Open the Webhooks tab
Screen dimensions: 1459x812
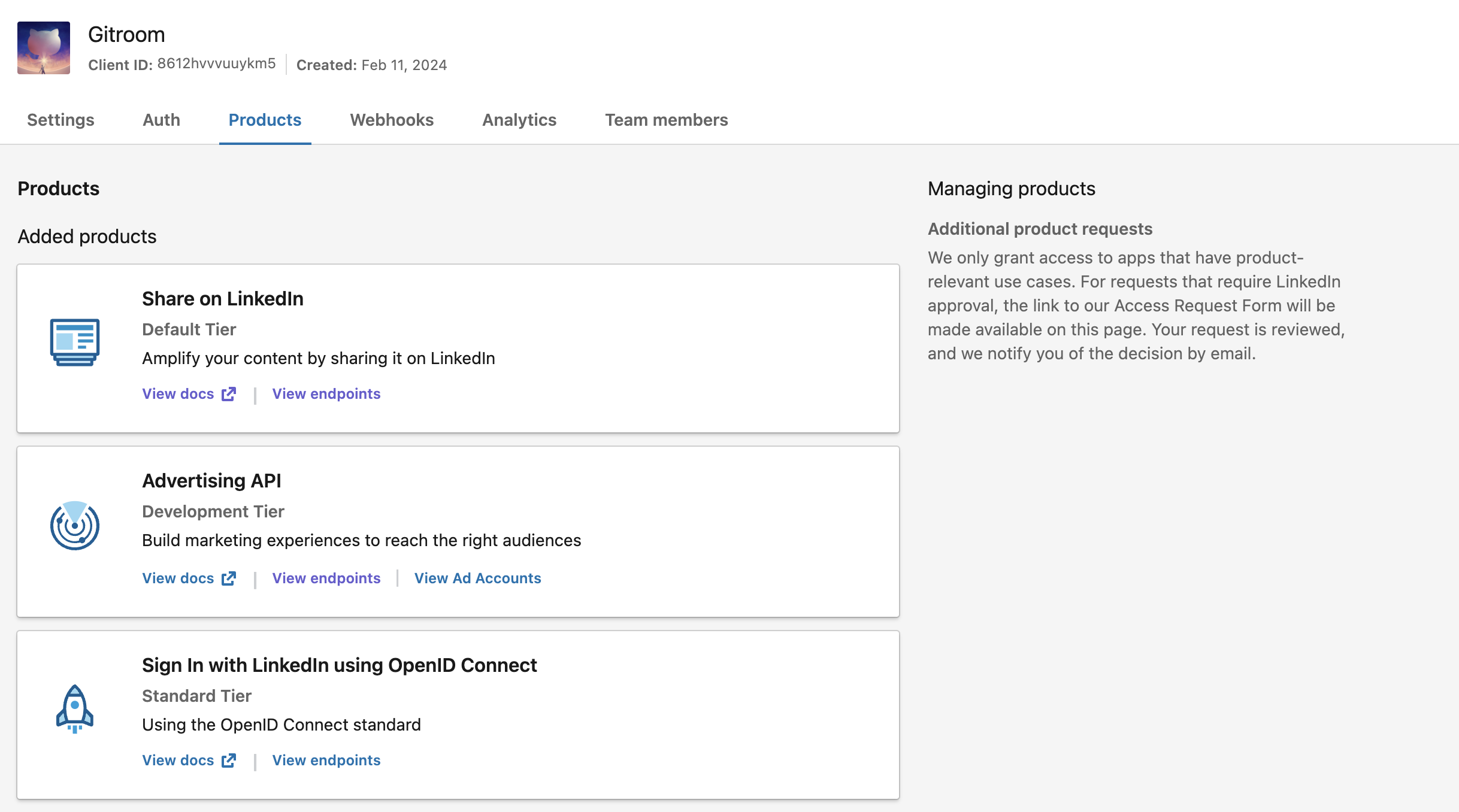[x=392, y=120]
